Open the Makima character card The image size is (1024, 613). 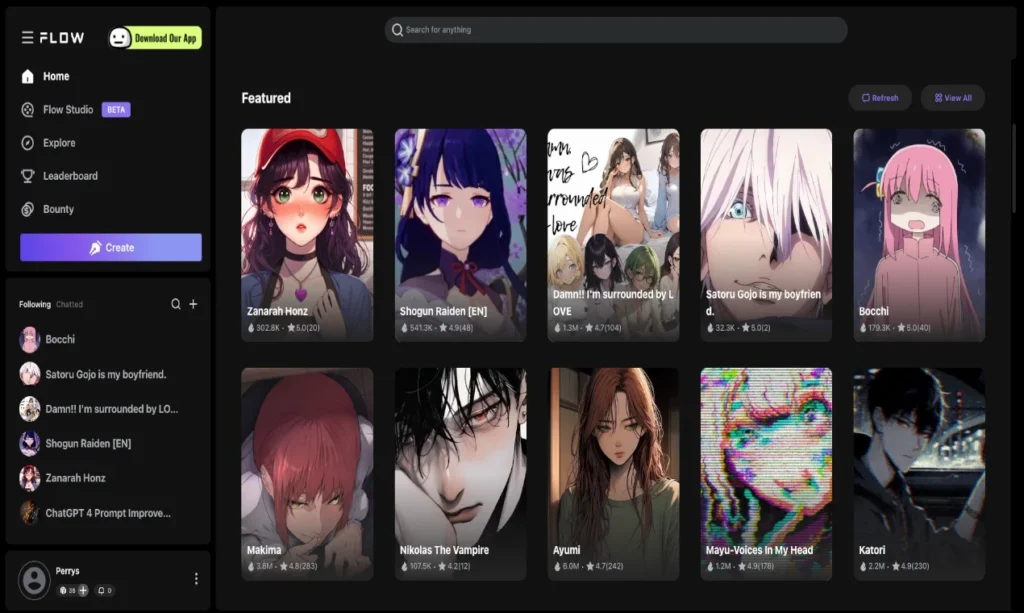point(307,473)
